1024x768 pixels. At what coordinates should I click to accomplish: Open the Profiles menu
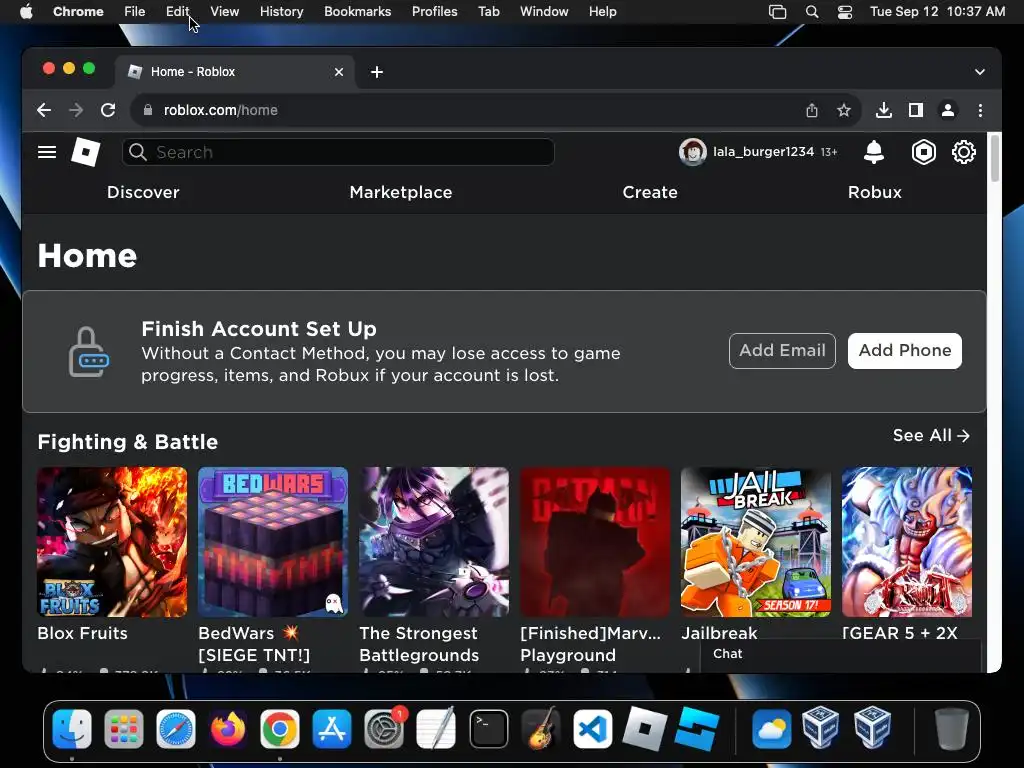434,12
